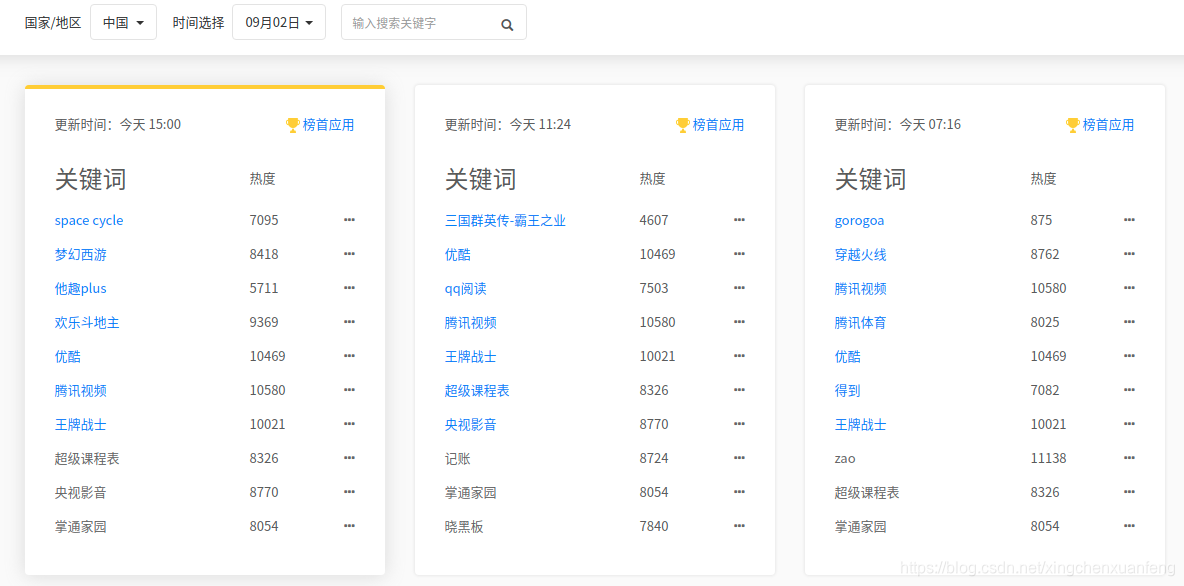Open the space cycle keyword link

coord(88,220)
